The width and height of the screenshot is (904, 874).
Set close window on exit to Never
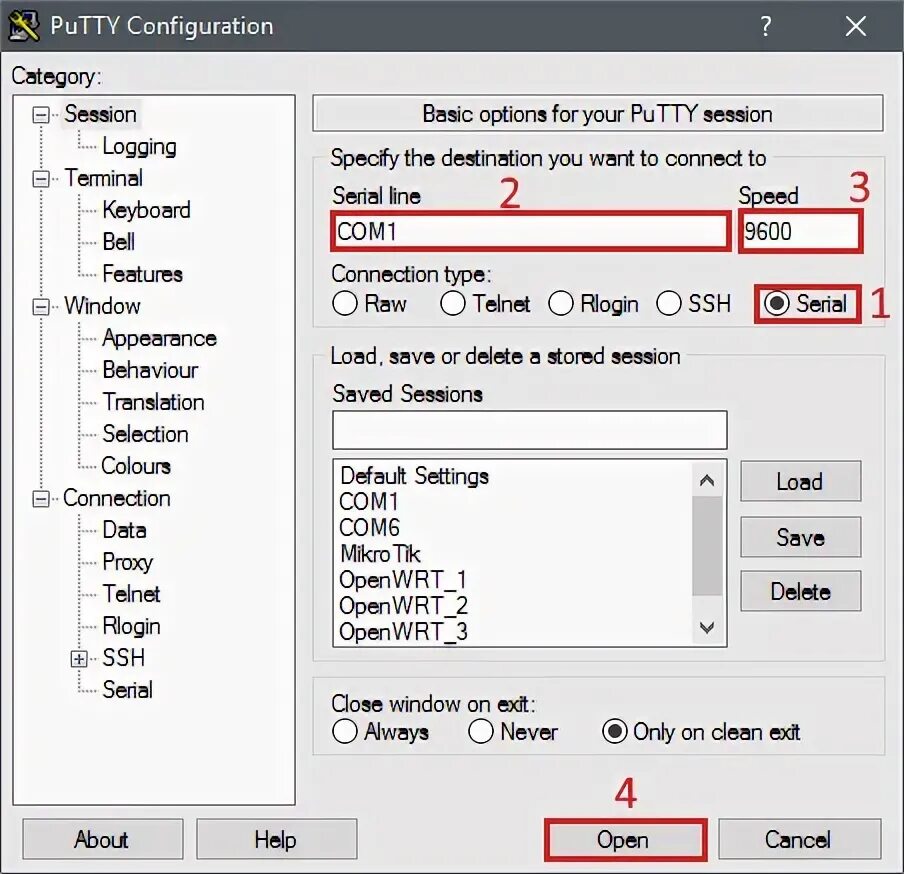coord(513,732)
